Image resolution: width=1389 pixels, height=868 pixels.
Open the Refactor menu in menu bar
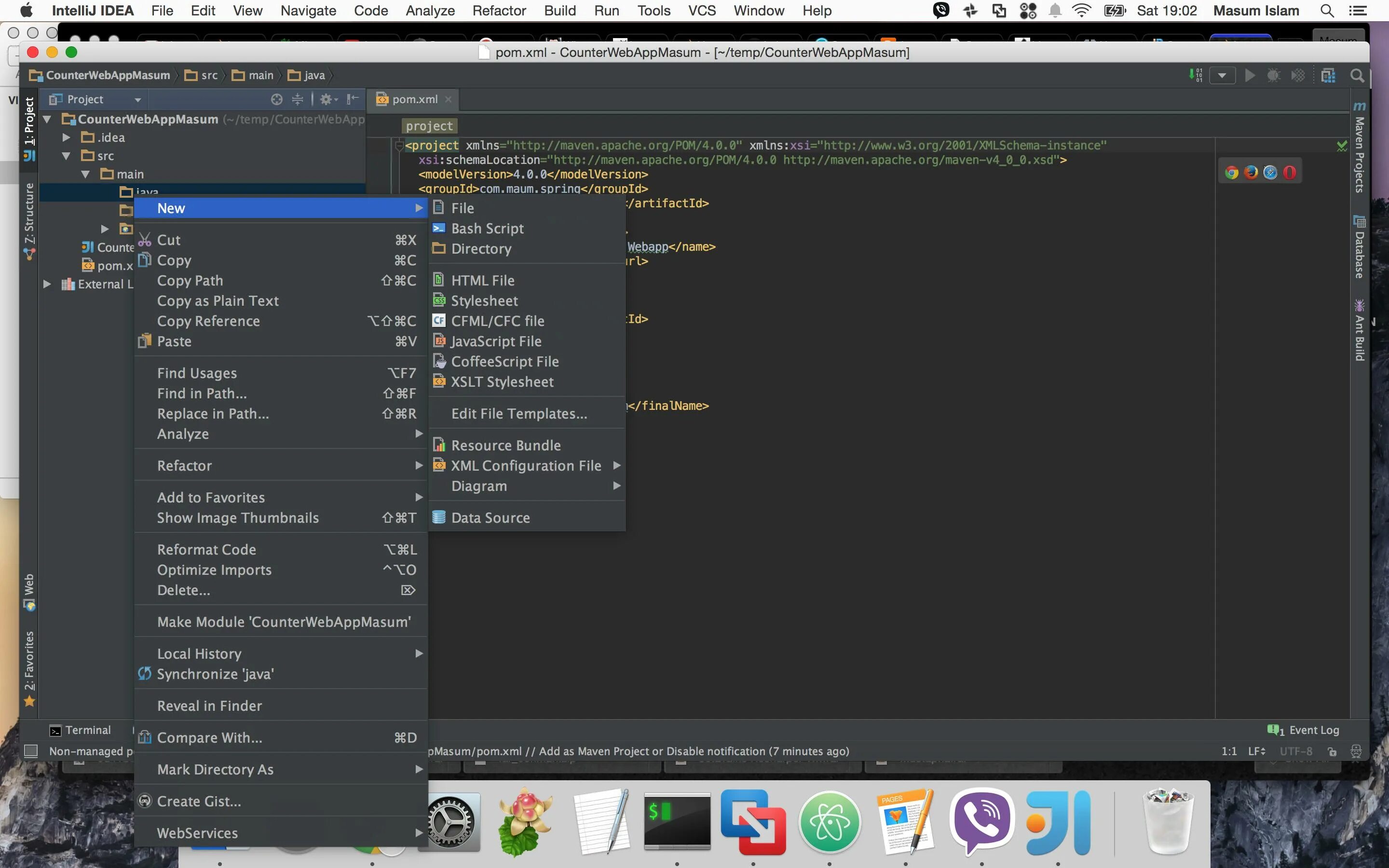click(499, 10)
